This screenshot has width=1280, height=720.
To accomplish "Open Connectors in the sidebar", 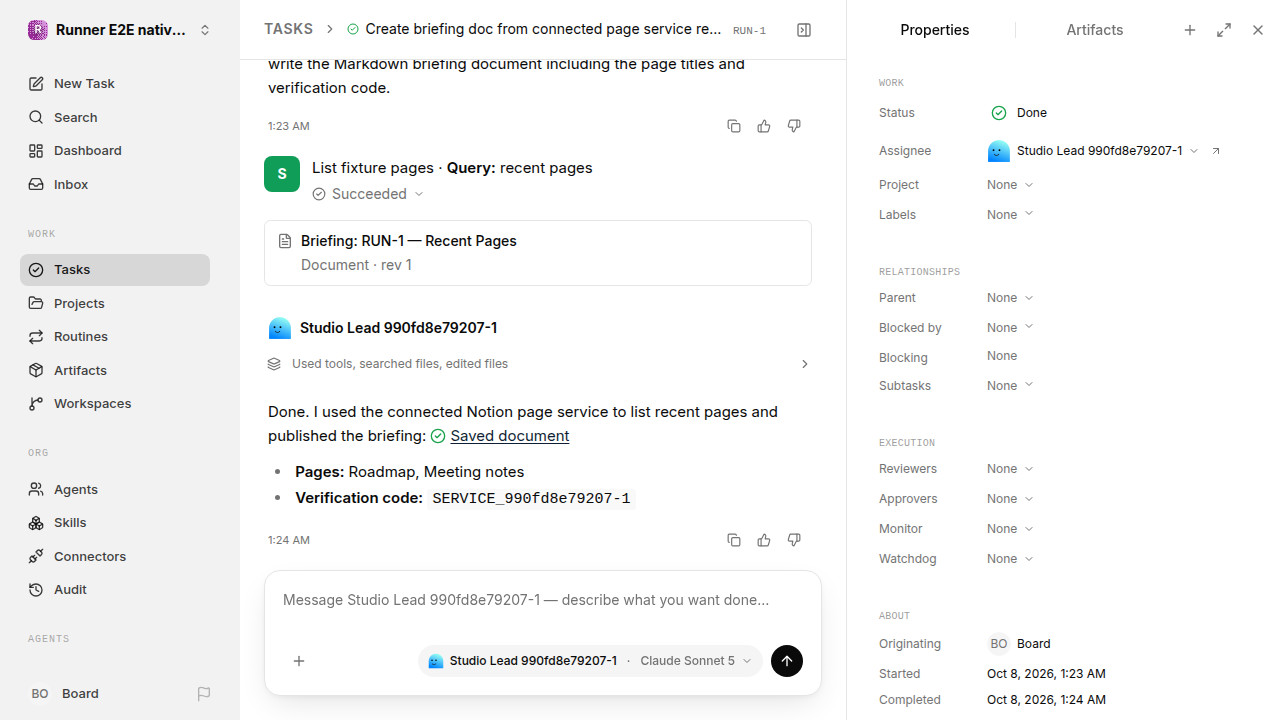I will tap(115, 557).
